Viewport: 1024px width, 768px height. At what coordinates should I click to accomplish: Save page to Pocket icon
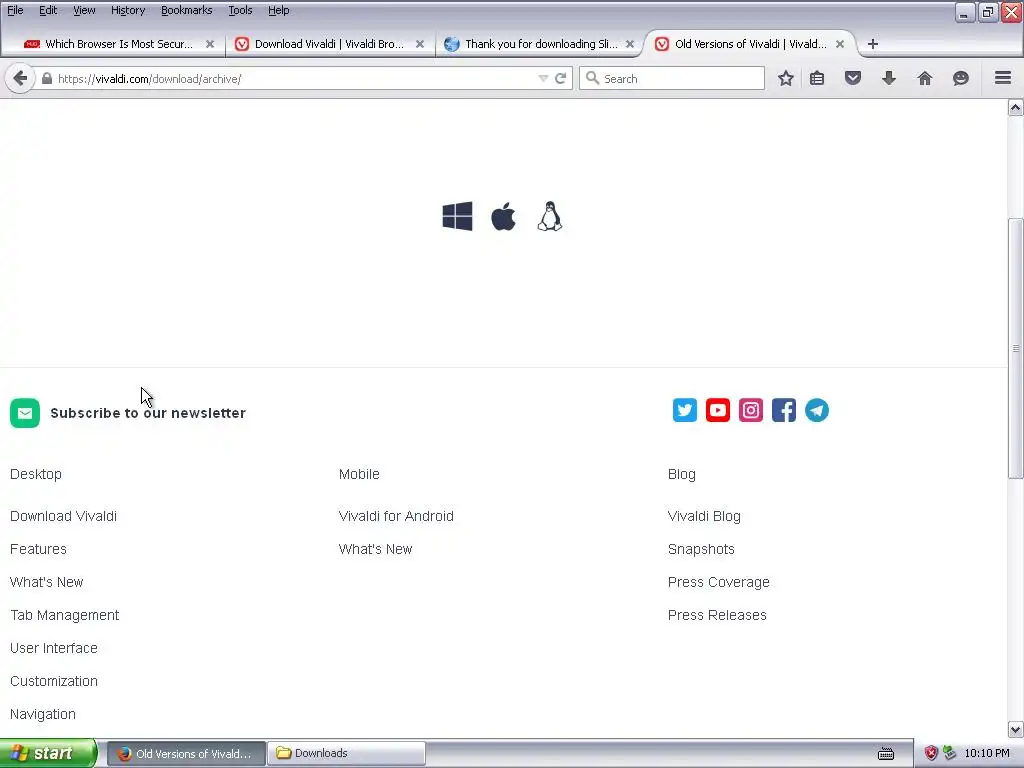pos(853,78)
